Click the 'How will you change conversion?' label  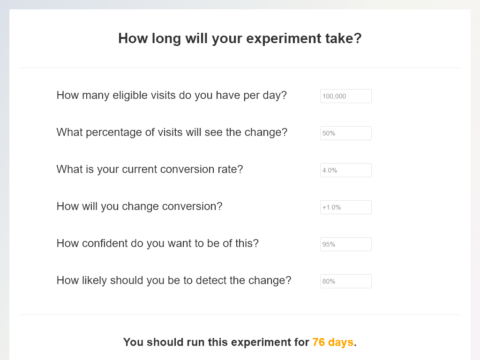tap(139, 206)
